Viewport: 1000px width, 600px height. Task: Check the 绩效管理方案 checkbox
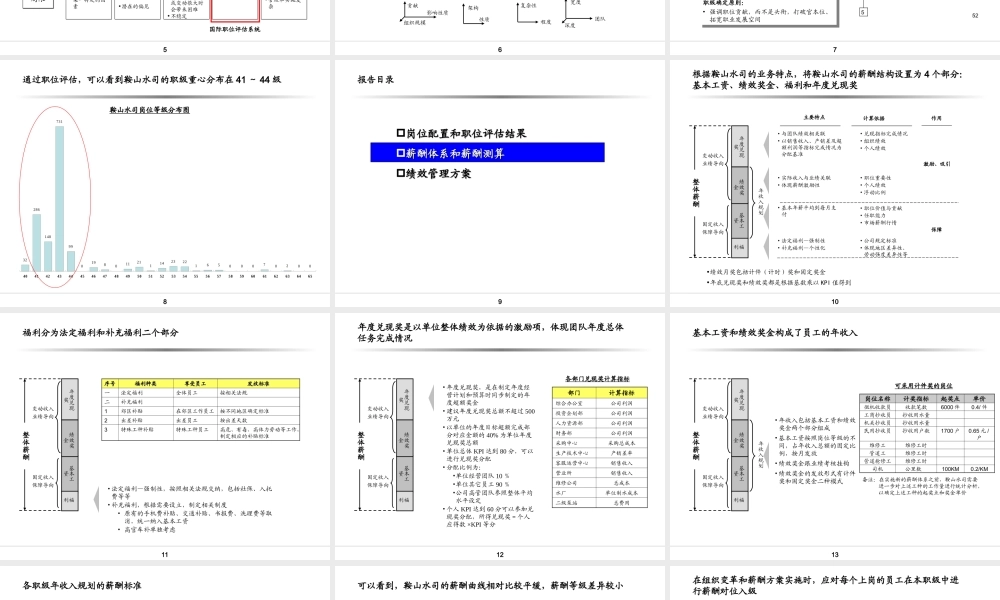click(x=400, y=173)
